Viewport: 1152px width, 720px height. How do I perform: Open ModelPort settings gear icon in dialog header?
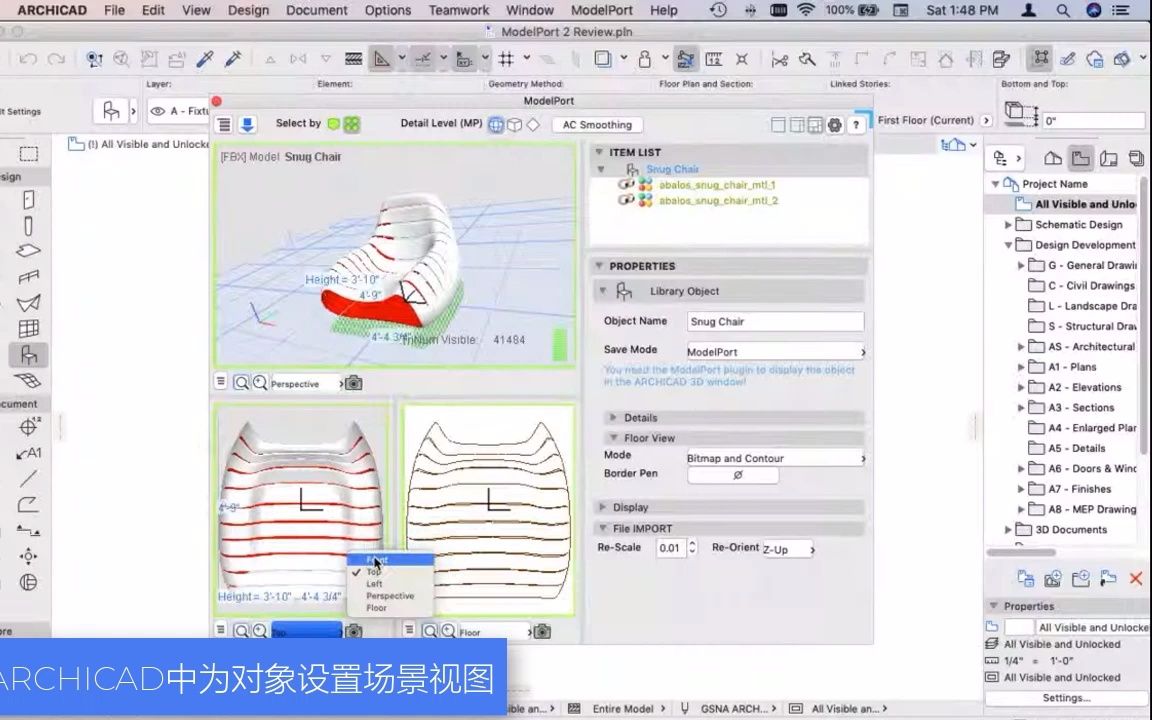[834, 125]
